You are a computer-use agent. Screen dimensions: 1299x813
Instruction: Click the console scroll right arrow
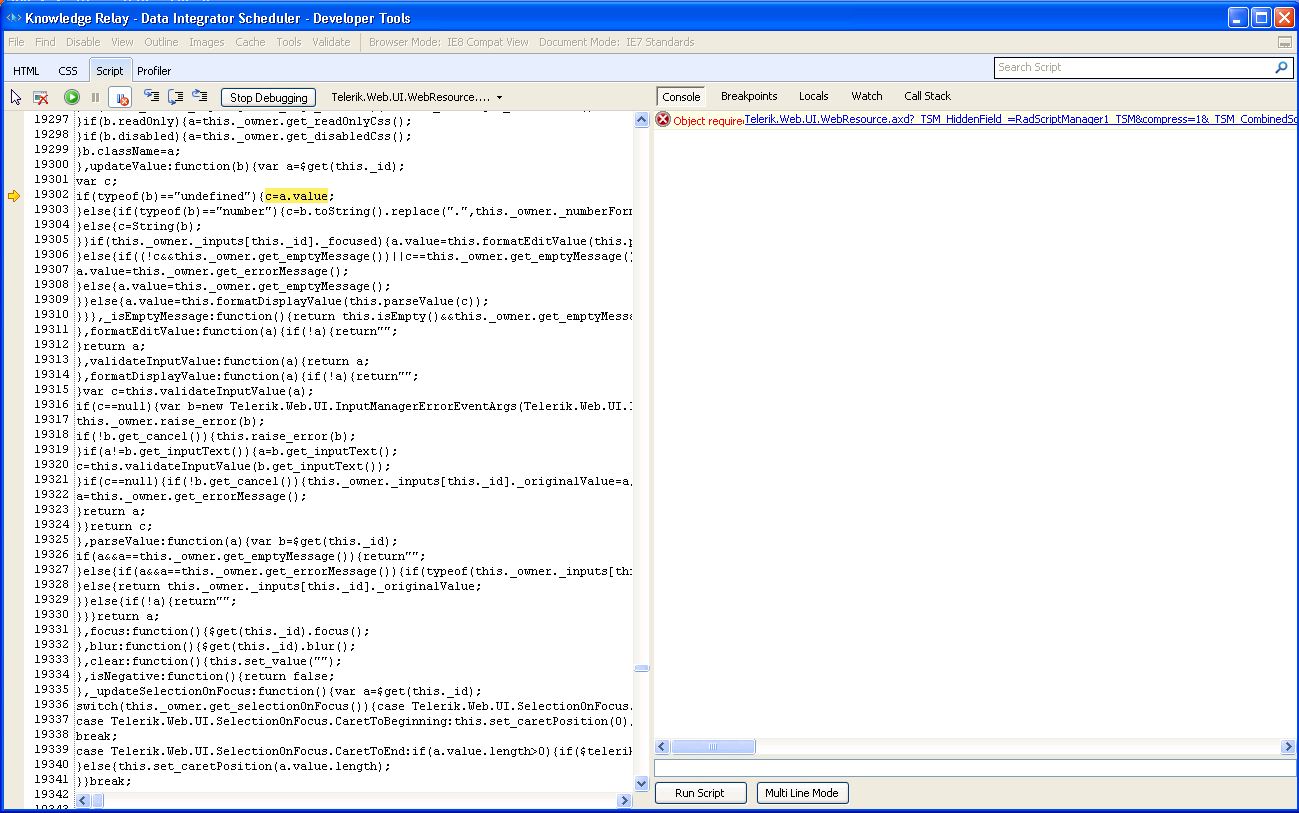(x=1288, y=747)
